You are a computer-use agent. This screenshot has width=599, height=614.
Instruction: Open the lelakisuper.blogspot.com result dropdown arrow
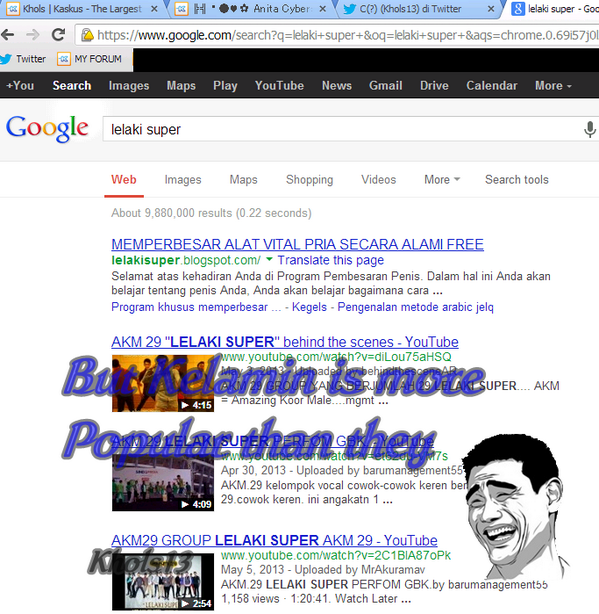[x=269, y=259]
